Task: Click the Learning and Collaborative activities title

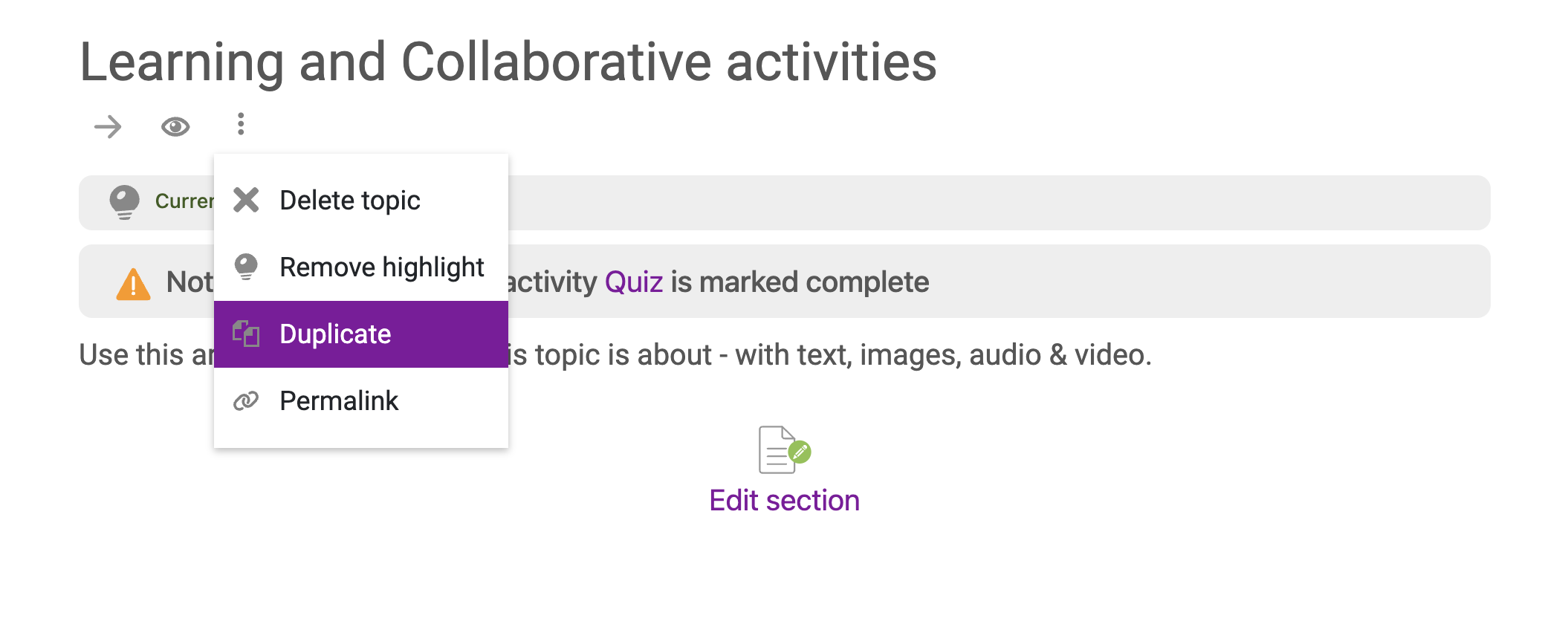Action: pos(508,62)
